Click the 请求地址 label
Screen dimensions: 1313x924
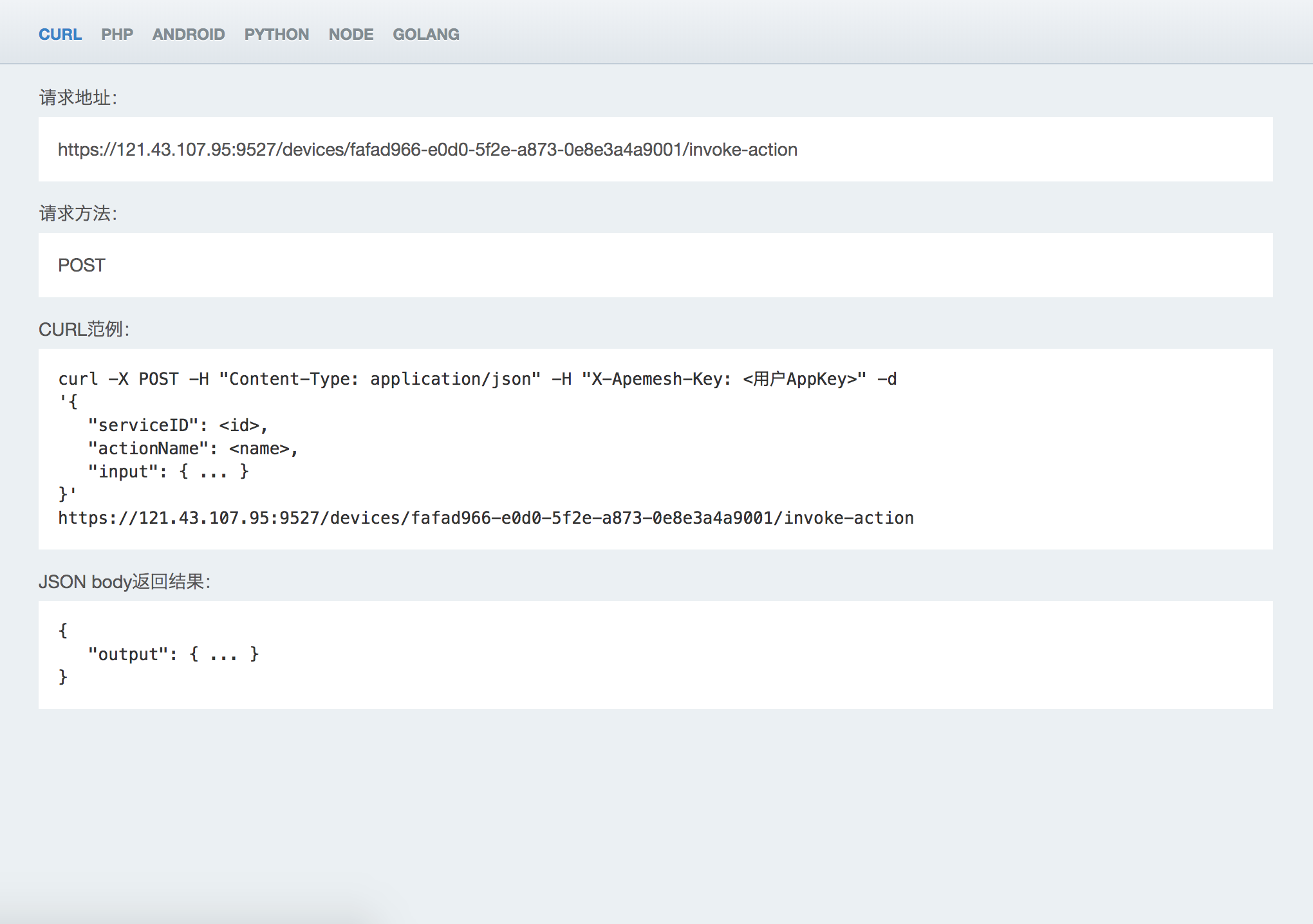[78, 98]
